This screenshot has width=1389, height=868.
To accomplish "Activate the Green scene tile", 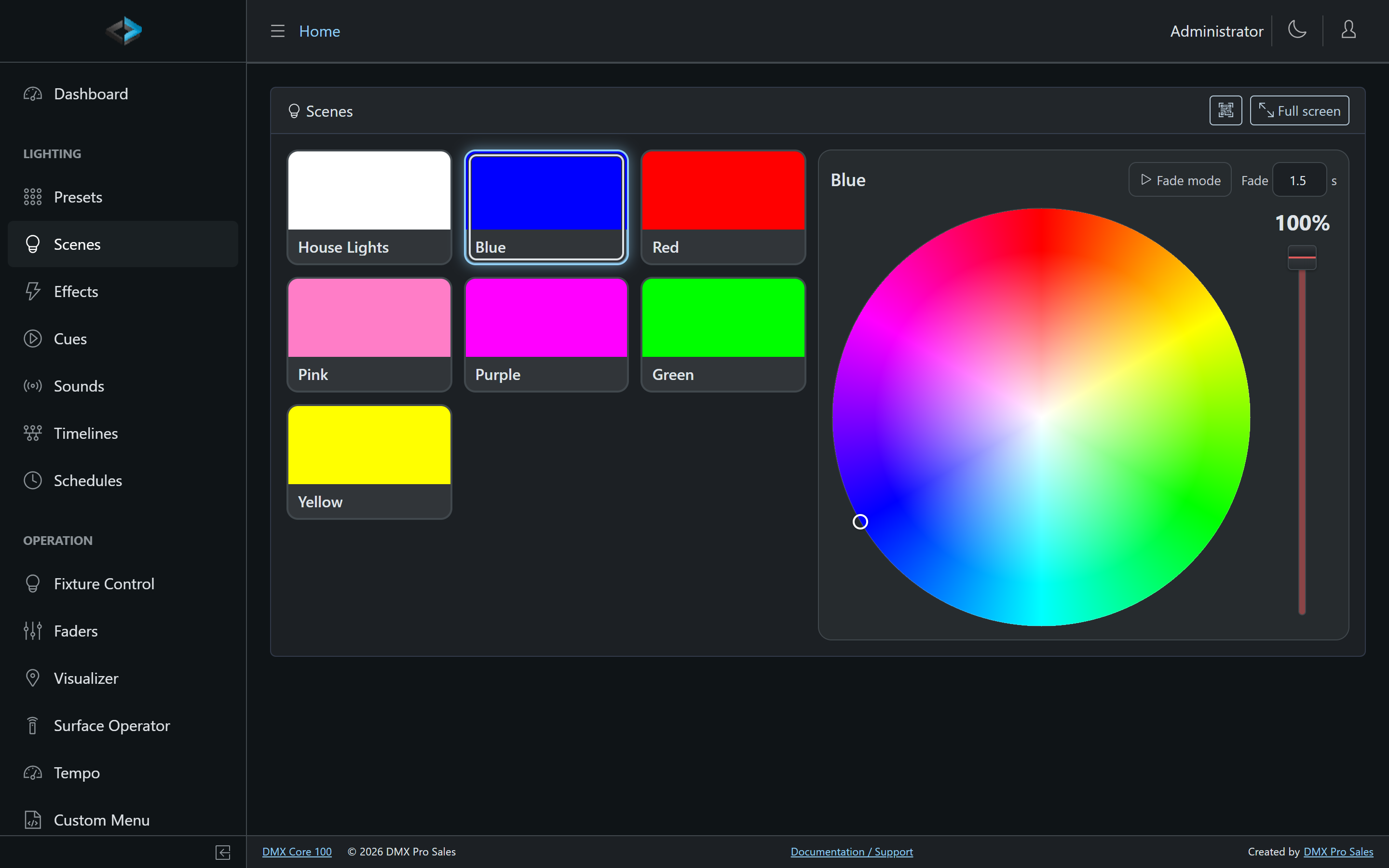I will (723, 335).
